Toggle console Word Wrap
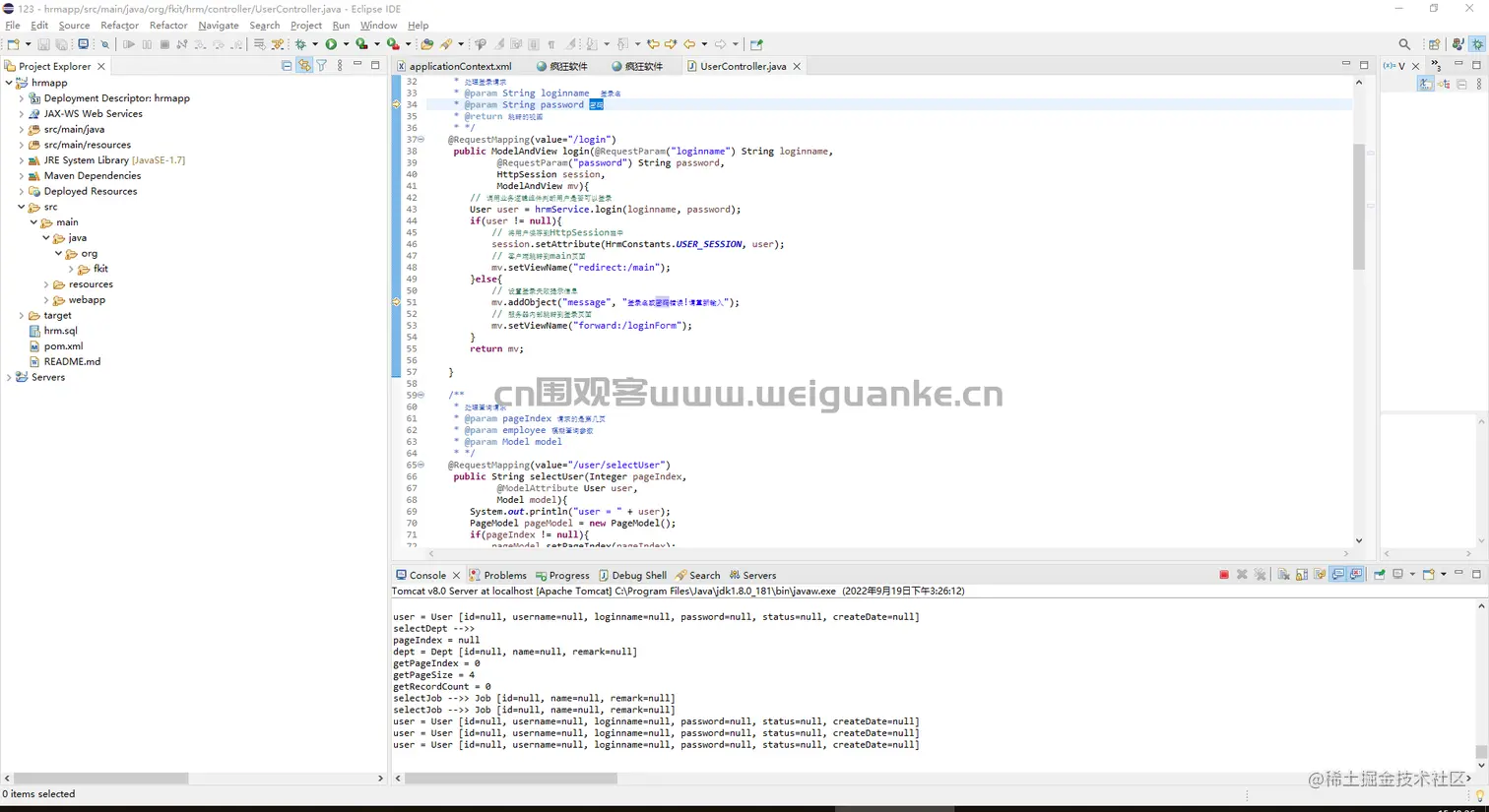The height and width of the screenshot is (812, 1489). pyautogui.click(x=1320, y=575)
